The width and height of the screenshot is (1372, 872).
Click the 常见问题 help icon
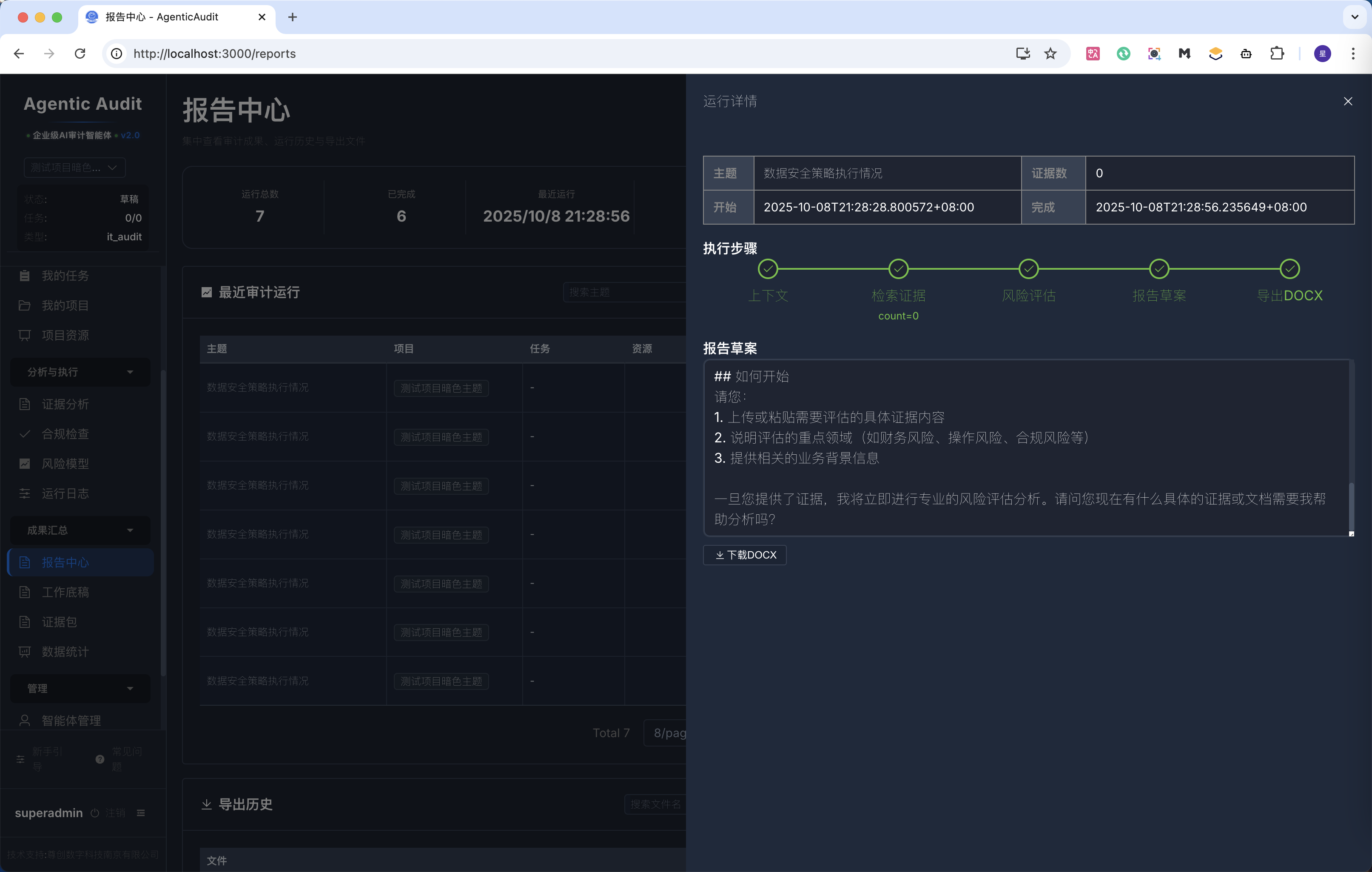click(x=100, y=758)
